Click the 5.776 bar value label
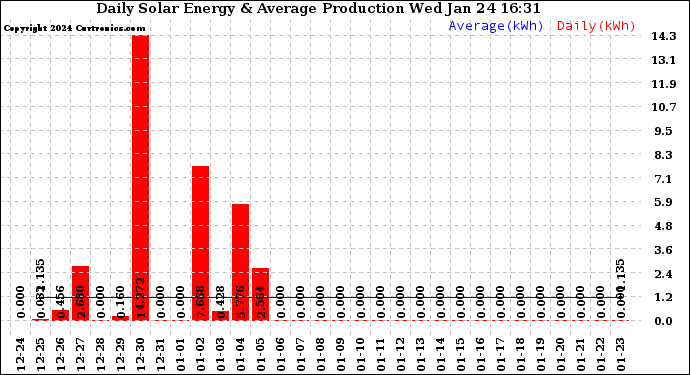The height and width of the screenshot is (375, 690). point(241,302)
